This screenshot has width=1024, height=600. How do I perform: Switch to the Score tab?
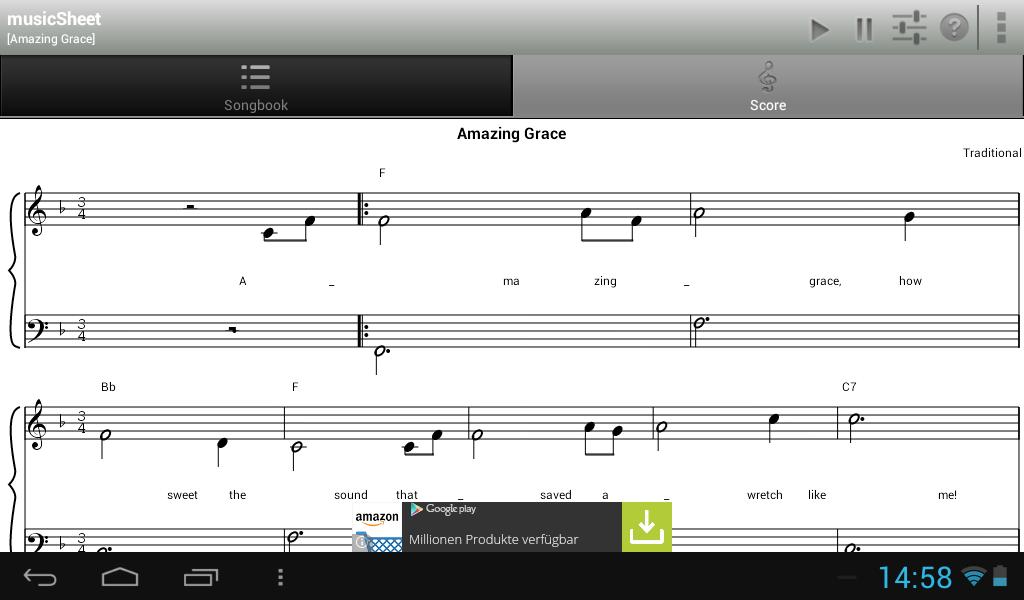[768, 86]
